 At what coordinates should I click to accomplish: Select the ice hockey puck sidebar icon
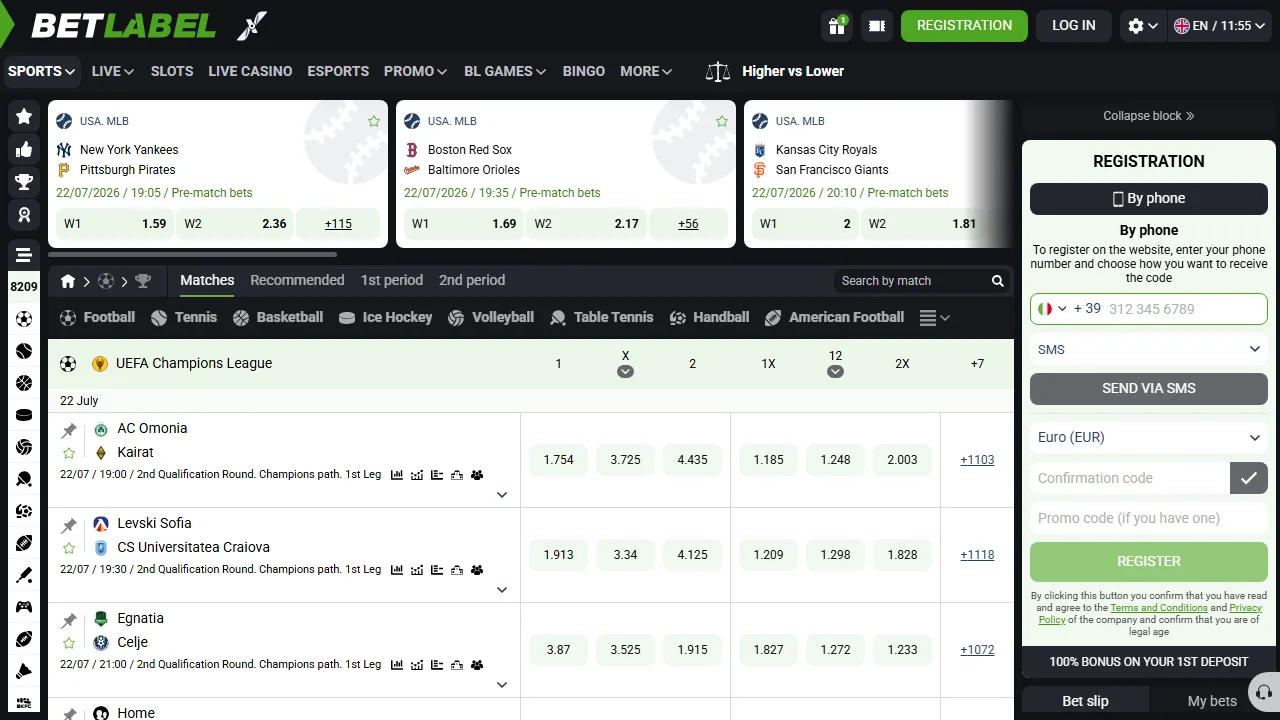pyautogui.click(x=24, y=415)
